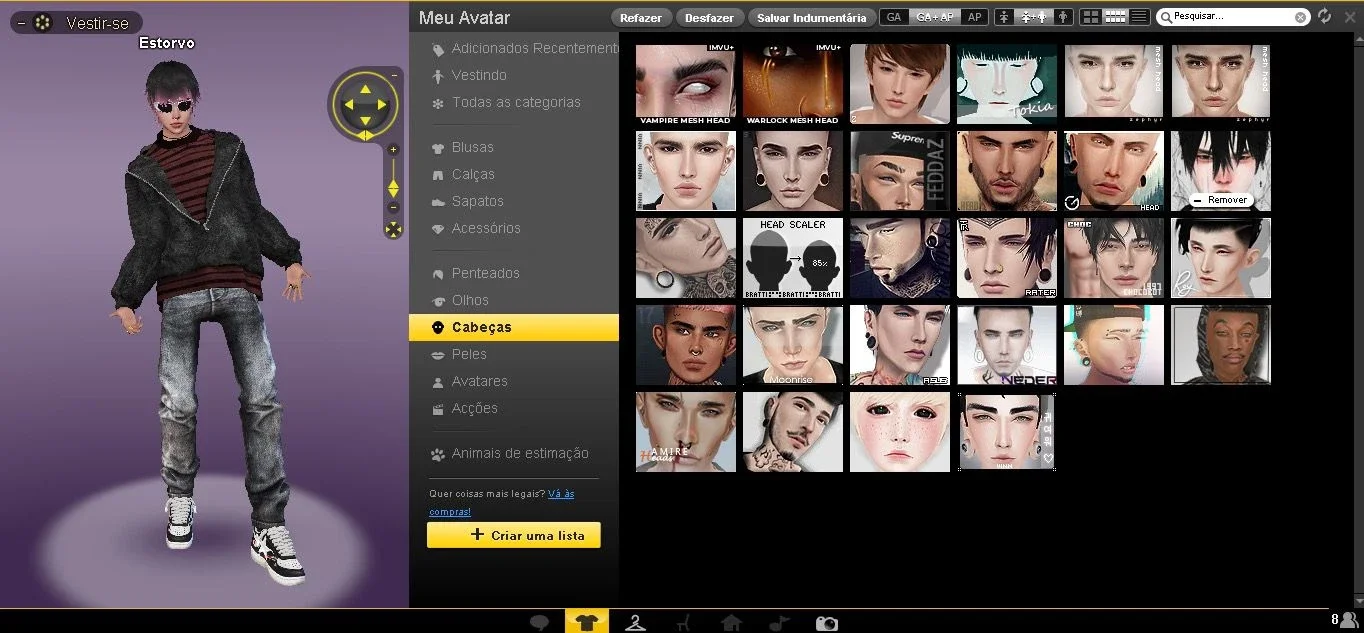Viewport: 1364px width, 633px height.
Task: Filter to AP rated items only
Action: pyautogui.click(x=975, y=17)
